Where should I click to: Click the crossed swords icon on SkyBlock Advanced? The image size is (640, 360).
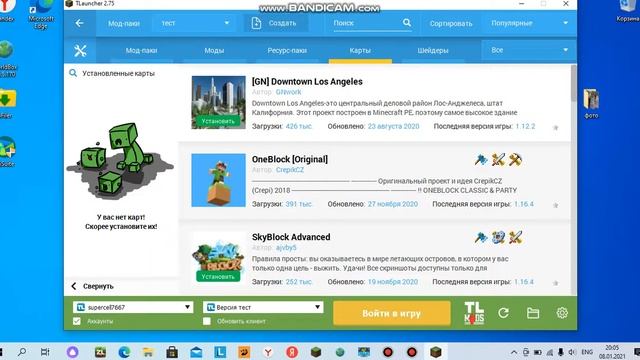coord(515,237)
